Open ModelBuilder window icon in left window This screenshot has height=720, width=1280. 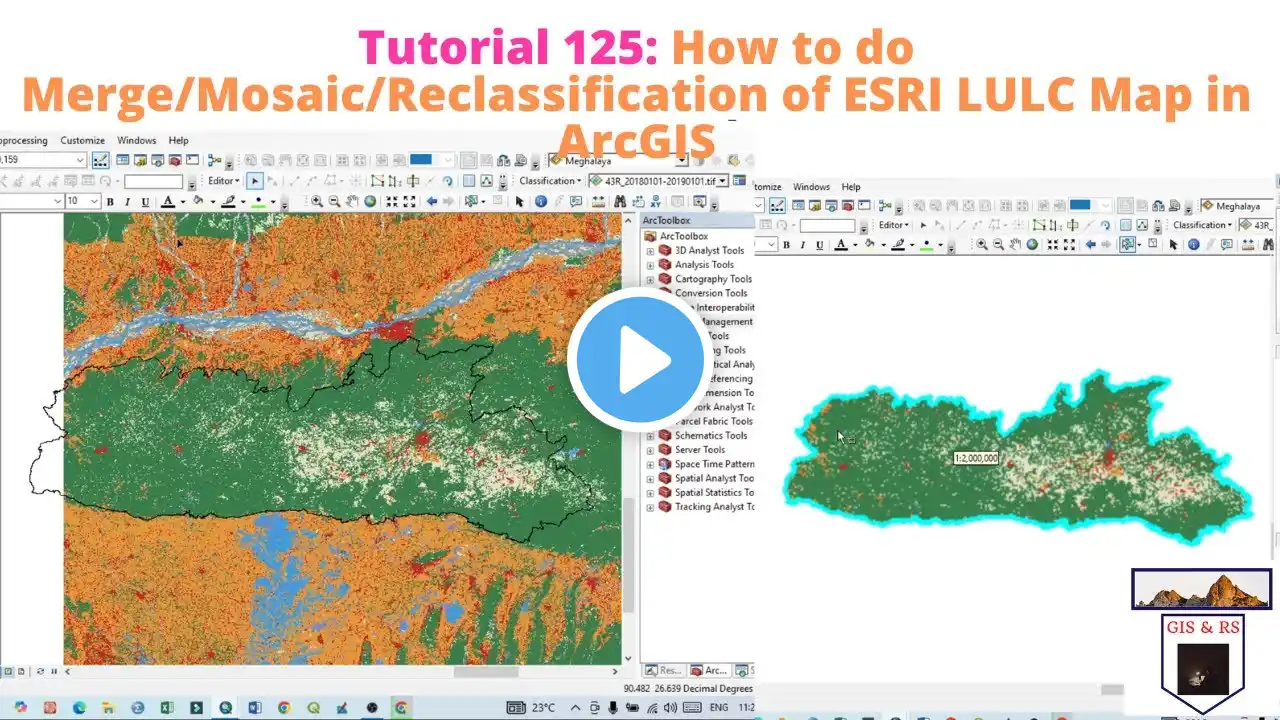(x=214, y=160)
